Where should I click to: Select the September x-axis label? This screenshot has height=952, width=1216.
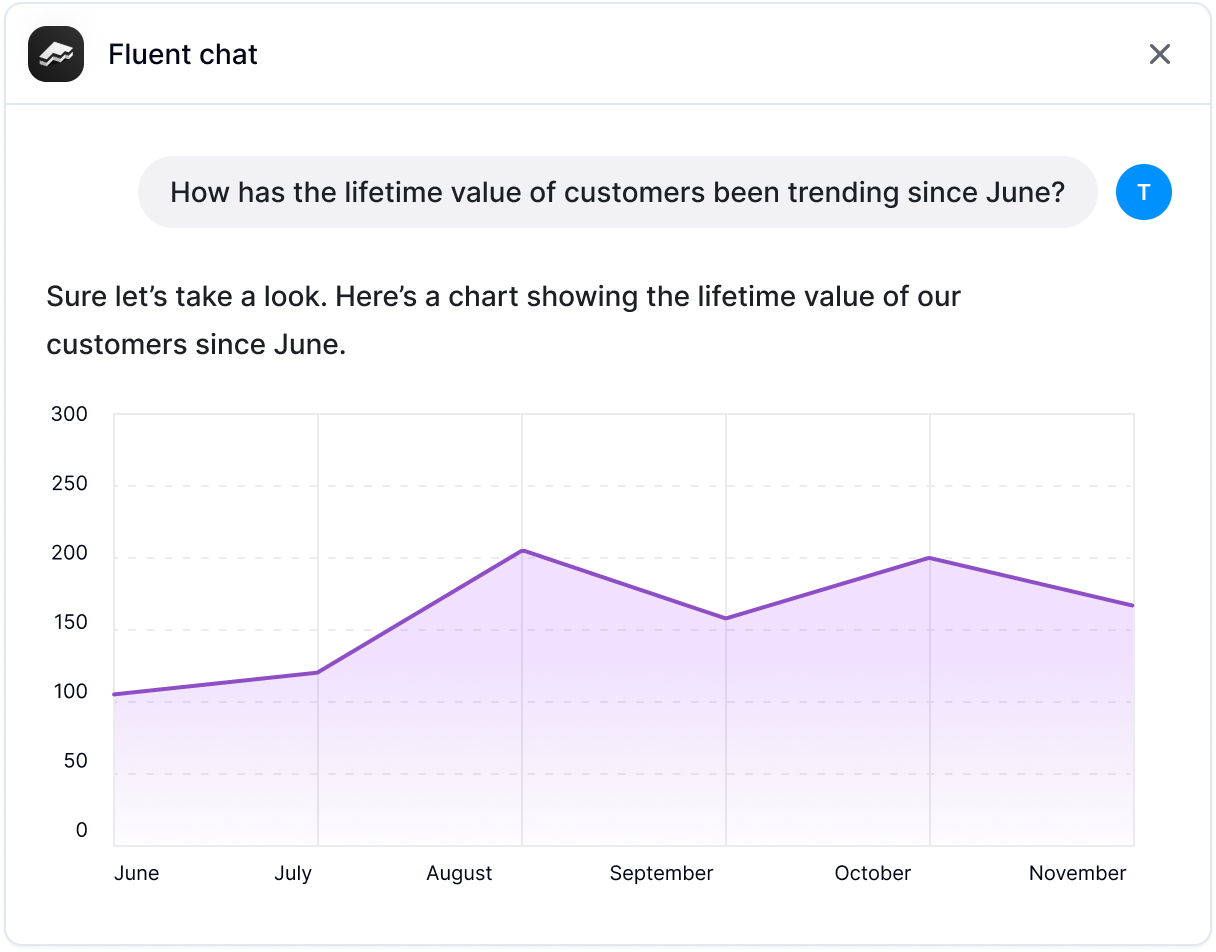pos(661,873)
